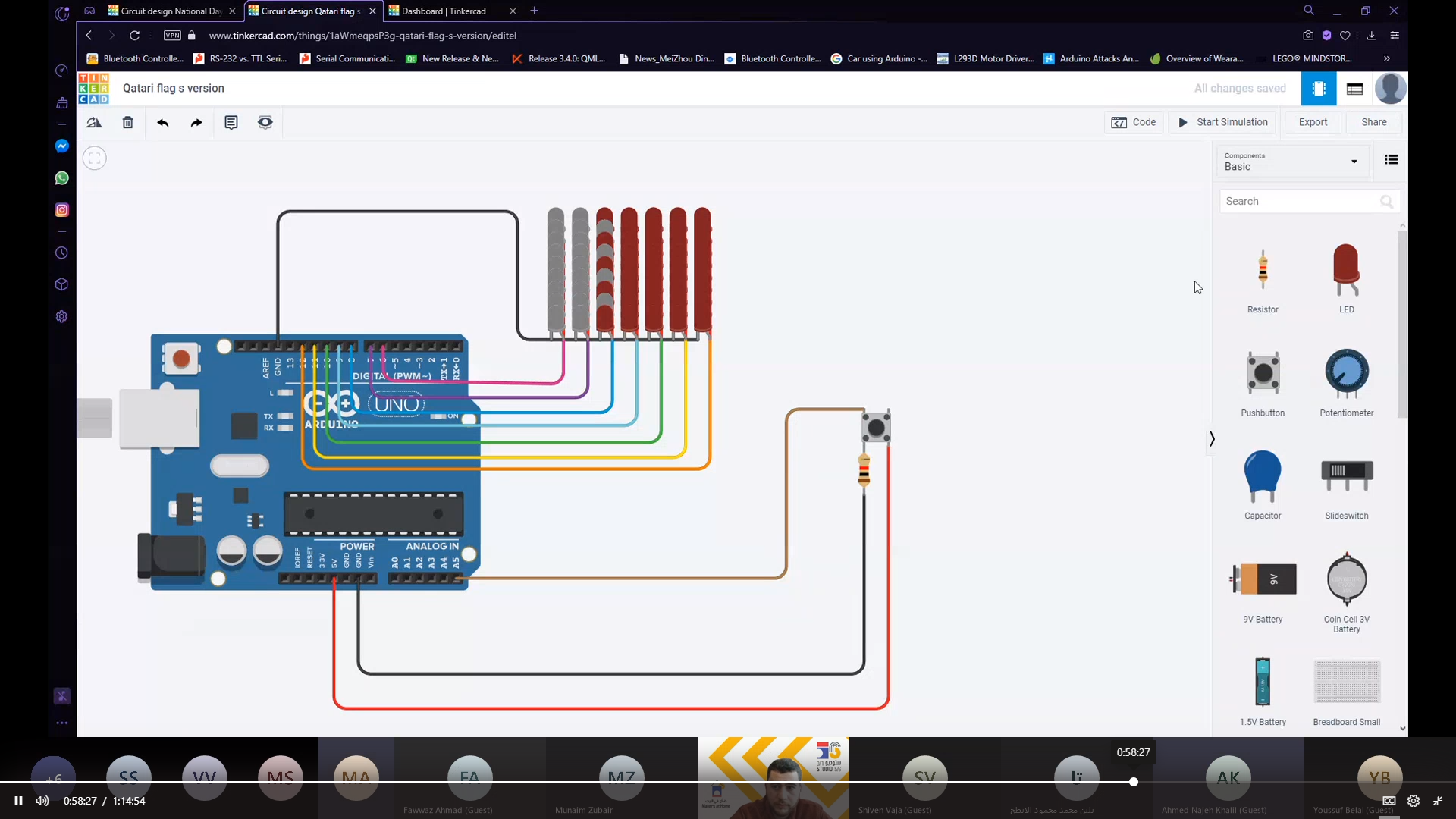Reload the Tinkercad page
Image resolution: width=1456 pixels, height=819 pixels.
(134, 36)
